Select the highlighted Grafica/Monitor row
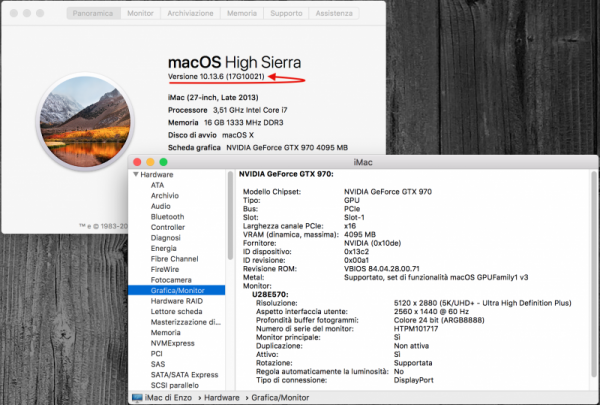Viewport: 600px width, 405px height. [177, 291]
